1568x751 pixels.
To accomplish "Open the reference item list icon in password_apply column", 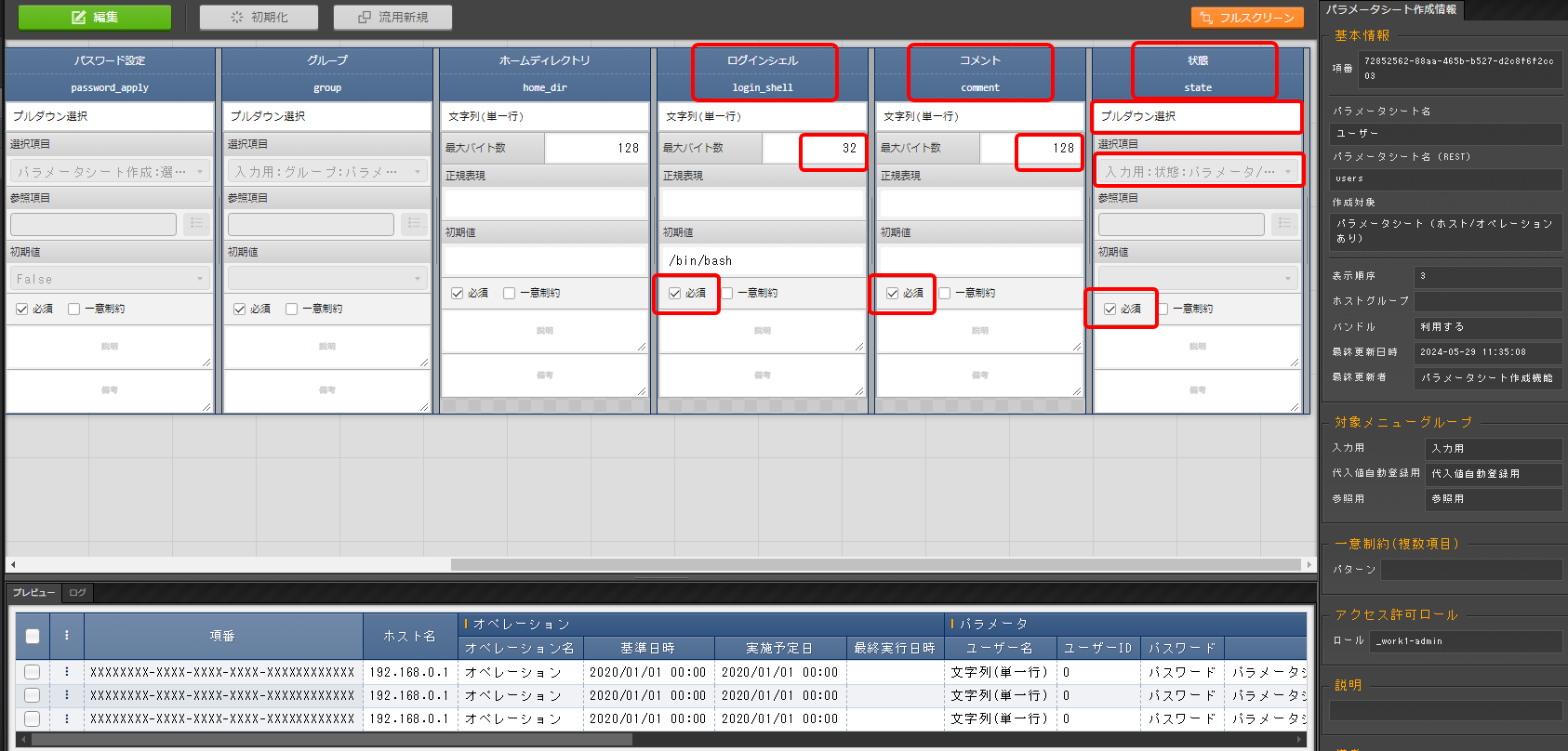I will point(196,223).
